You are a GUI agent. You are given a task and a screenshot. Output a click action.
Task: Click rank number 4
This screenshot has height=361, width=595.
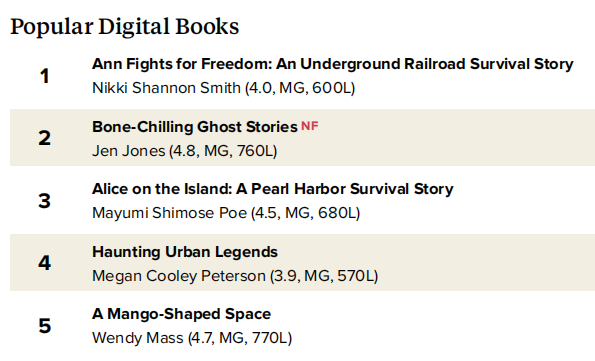pos(44,263)
